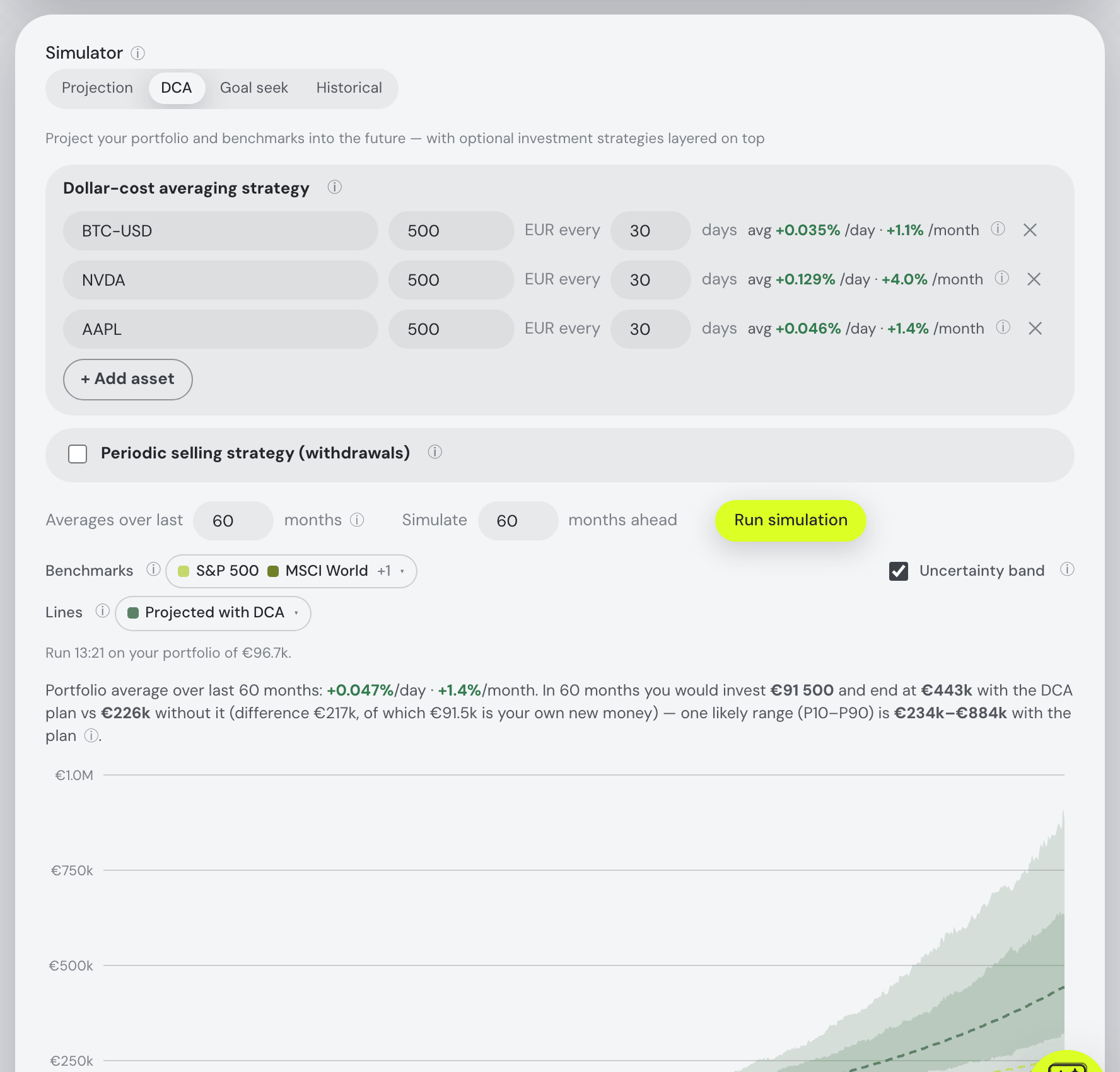Screen dimensions: 1120x1072
Task: Open the Benchmarks dropdown
Action: [291, 571]
